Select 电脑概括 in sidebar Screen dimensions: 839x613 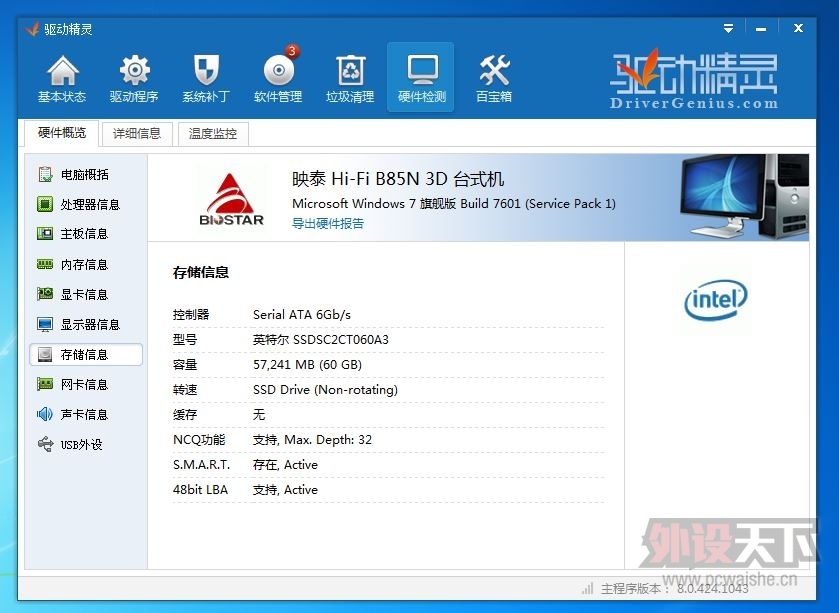86,174
